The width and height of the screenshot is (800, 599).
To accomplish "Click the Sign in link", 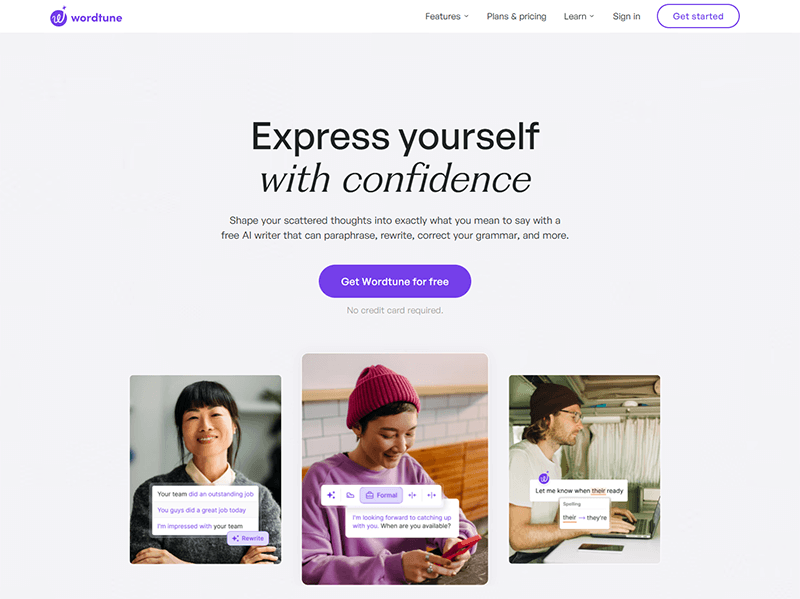I will (x=626, y=16).
